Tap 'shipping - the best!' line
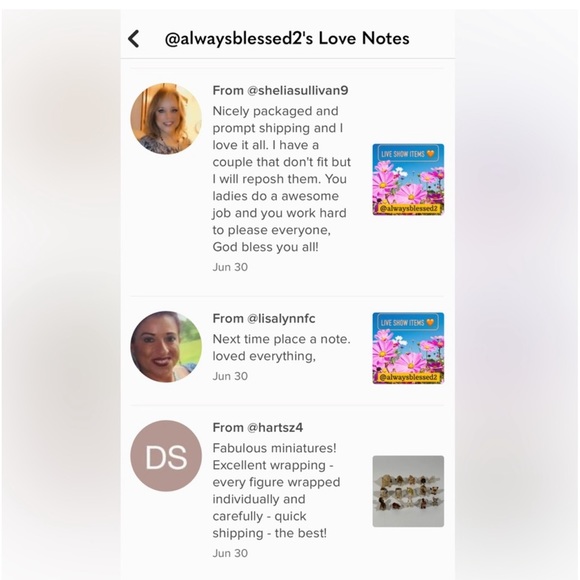 [x=270, y=533]
